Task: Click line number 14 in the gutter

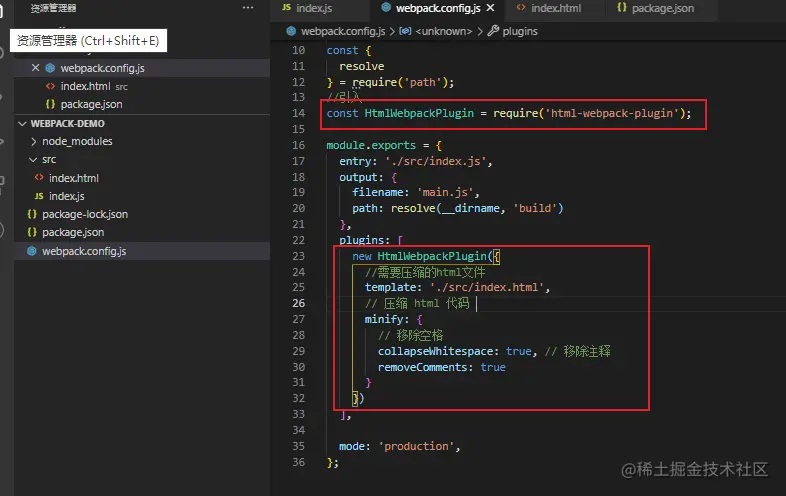Action: click(298, 113)
